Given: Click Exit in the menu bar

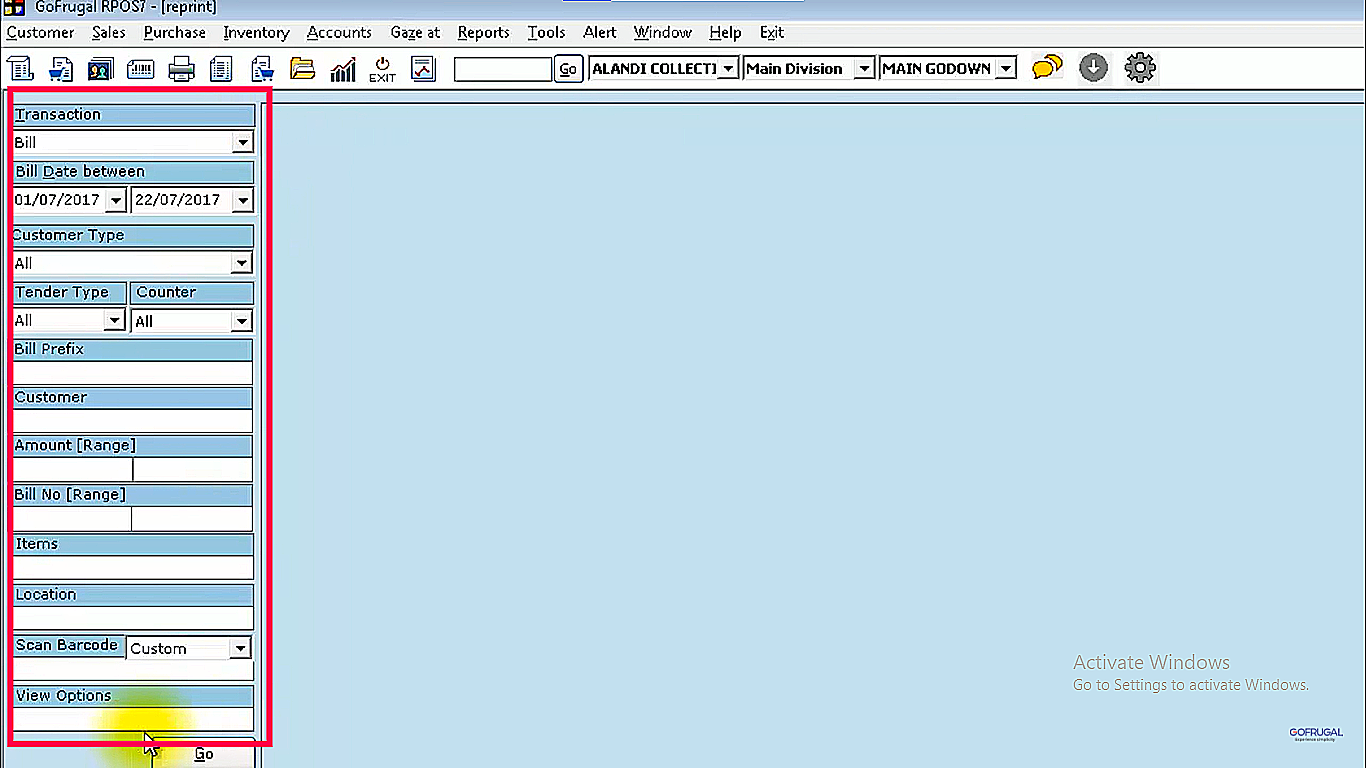Looking at the screenshot, I should pos(772,32).
